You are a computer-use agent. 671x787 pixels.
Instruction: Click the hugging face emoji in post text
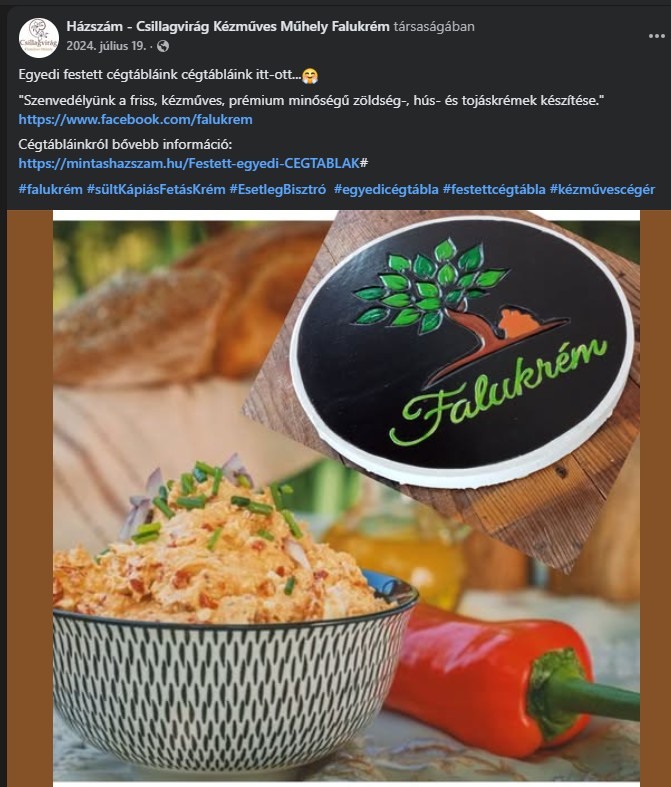tap(310, 75)
